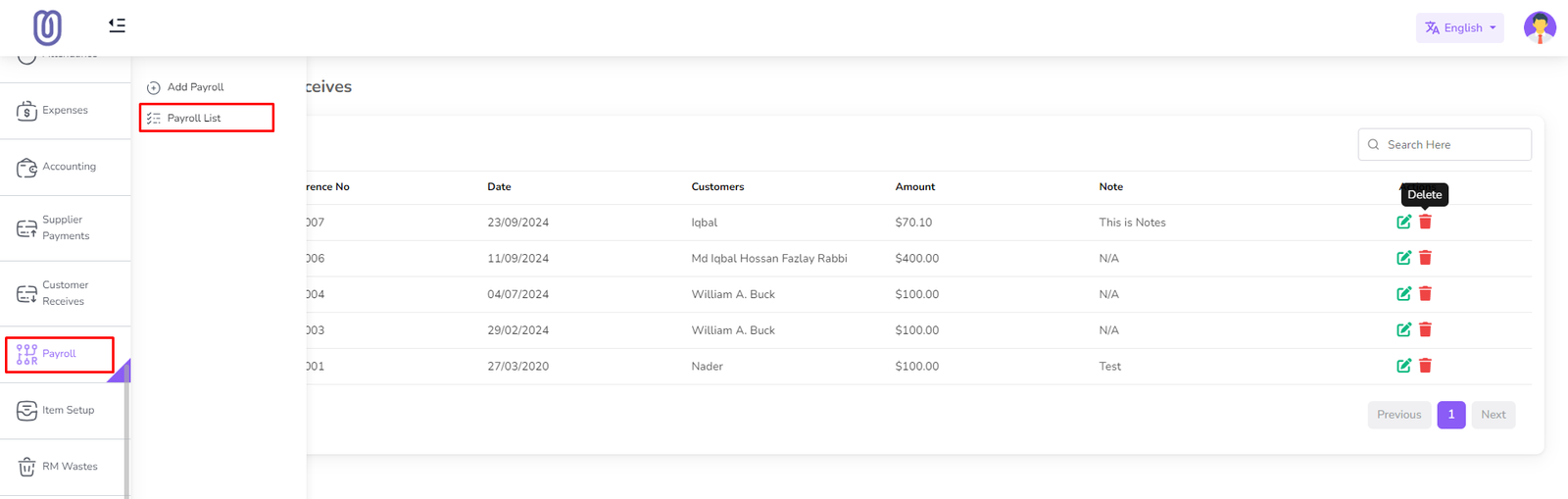Delete the Nader receive record
This screenshot has width=1568, height=499.
click(x=1425, y=366)
